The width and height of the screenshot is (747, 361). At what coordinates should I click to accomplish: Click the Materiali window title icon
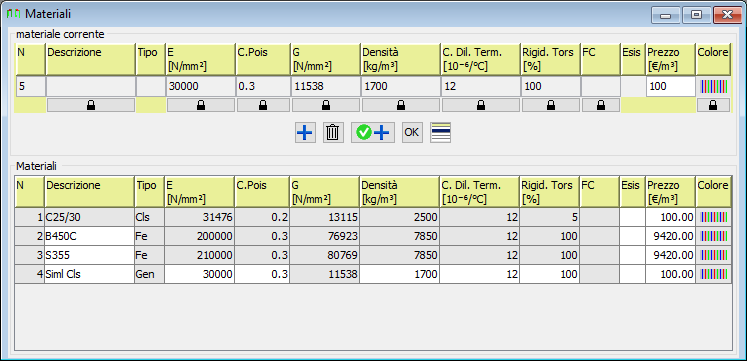(14, 14)
